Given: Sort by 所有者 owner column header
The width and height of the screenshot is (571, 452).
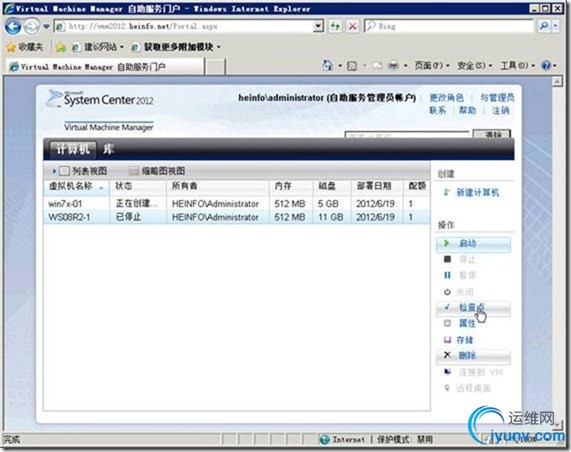Looking at the screenshot, I should coord(218,186).
